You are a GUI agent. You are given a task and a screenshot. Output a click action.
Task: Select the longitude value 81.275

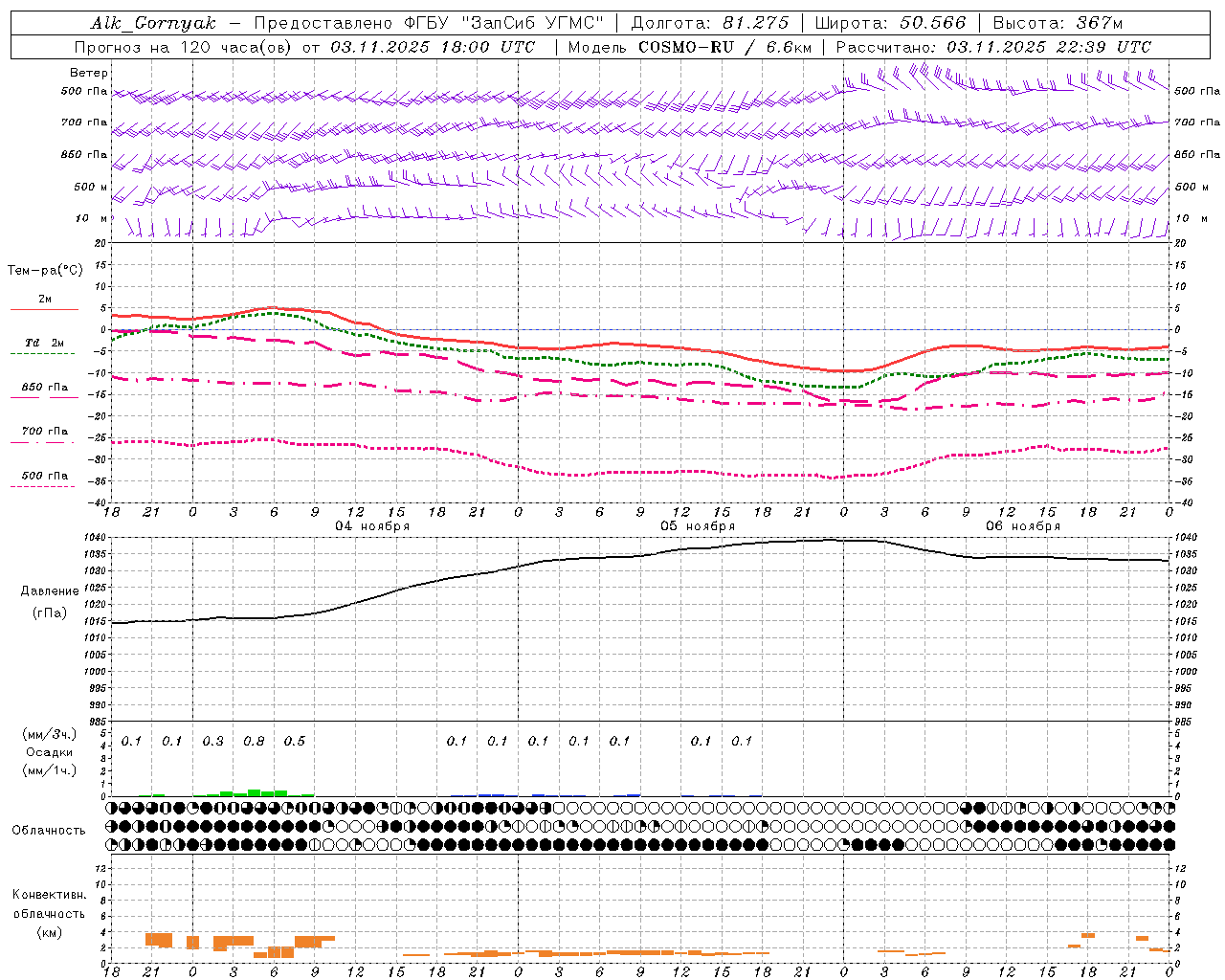tap(756, 23)
